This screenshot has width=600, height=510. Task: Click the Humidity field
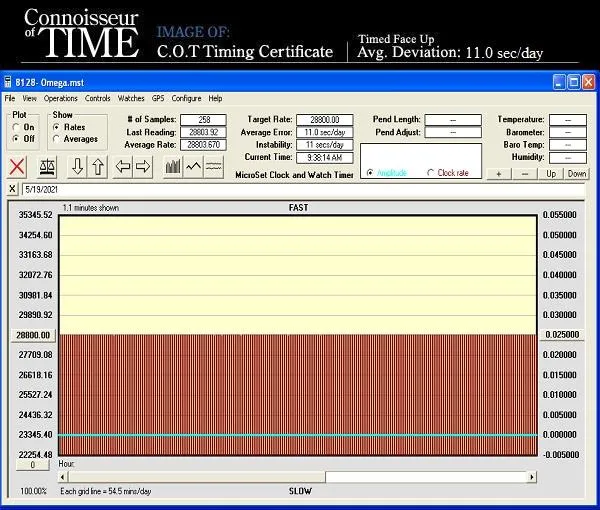[x=568, y=158]
